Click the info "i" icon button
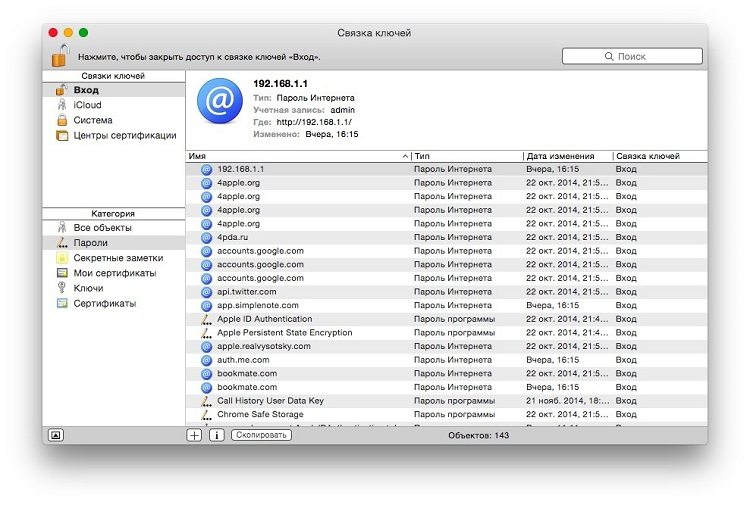 (216, 435)
